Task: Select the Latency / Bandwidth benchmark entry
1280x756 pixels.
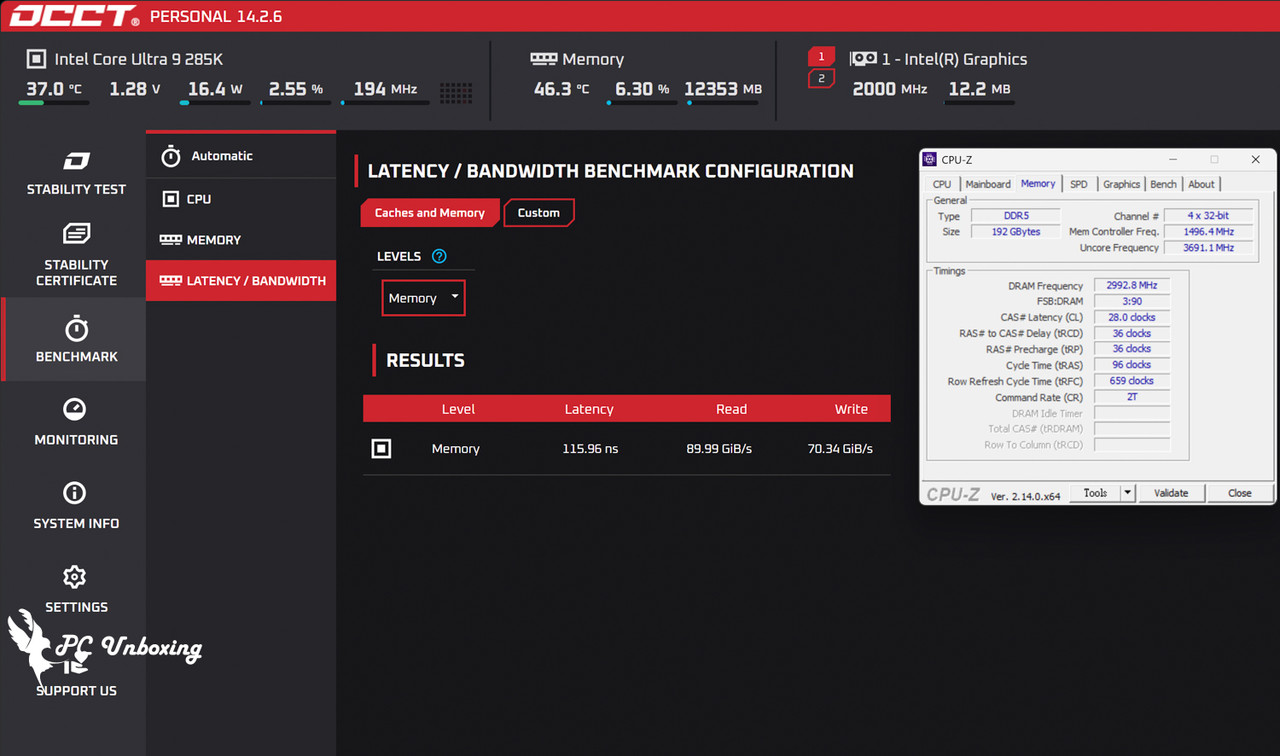Action: pyautogui.click(x=241, y=281)
